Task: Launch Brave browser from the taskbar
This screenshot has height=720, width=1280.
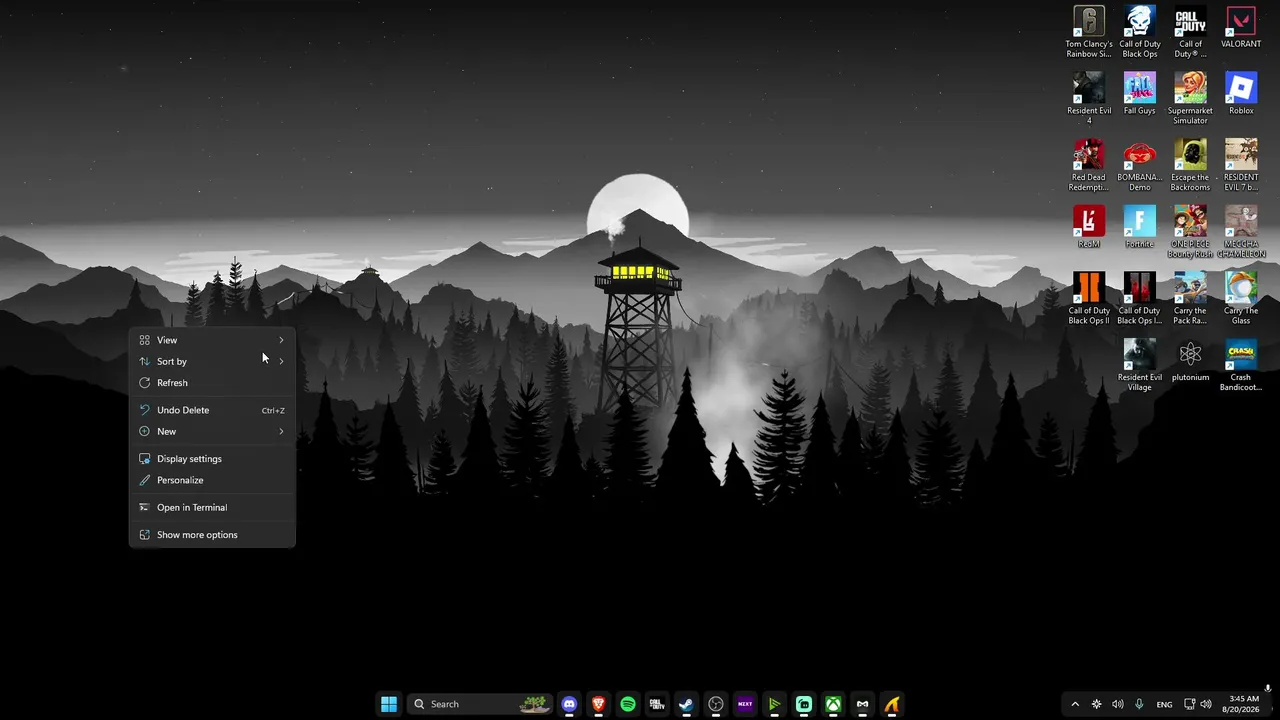Action: click(598, 704)
